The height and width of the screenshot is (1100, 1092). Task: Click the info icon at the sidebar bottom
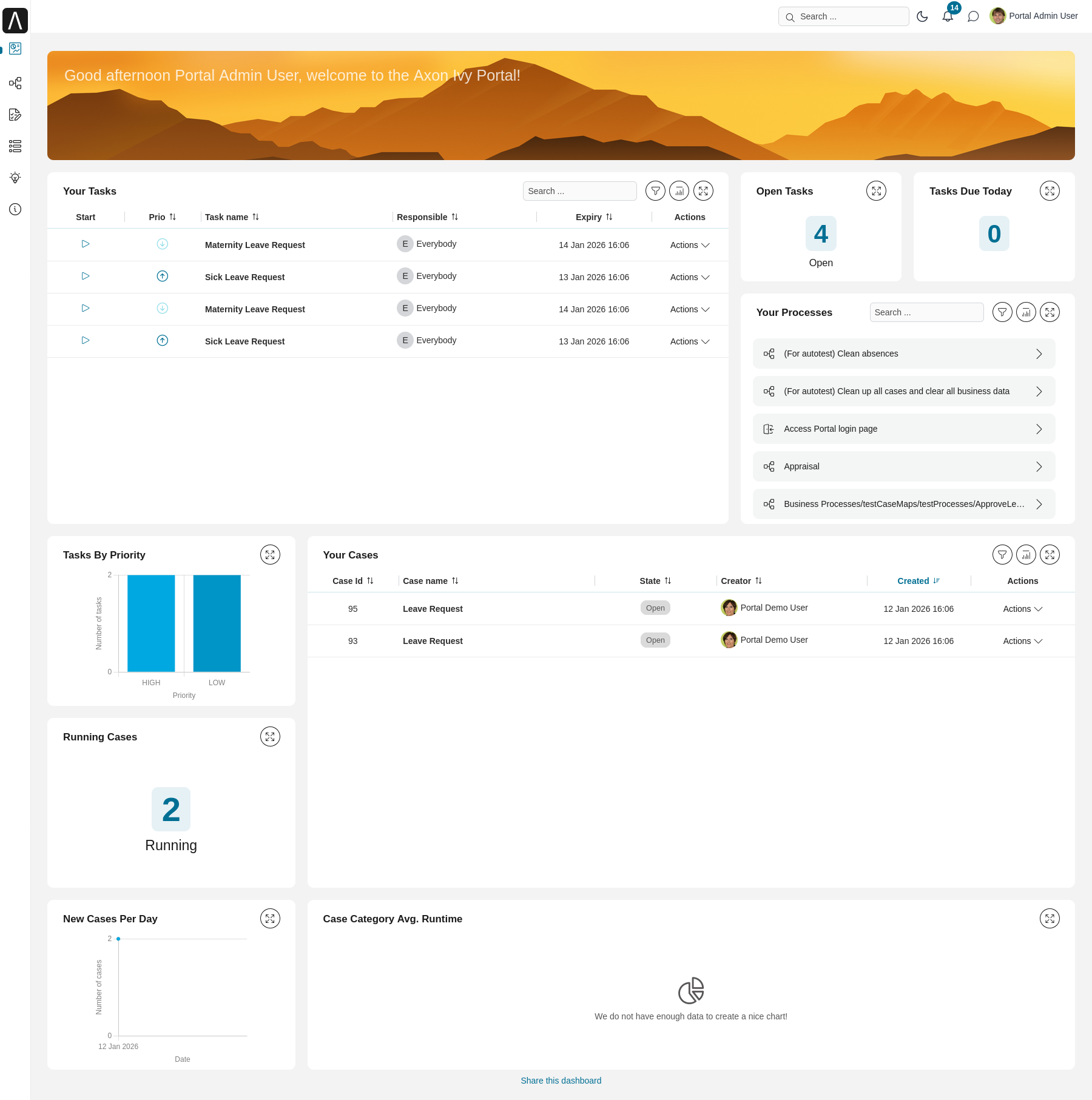(15, 209)
